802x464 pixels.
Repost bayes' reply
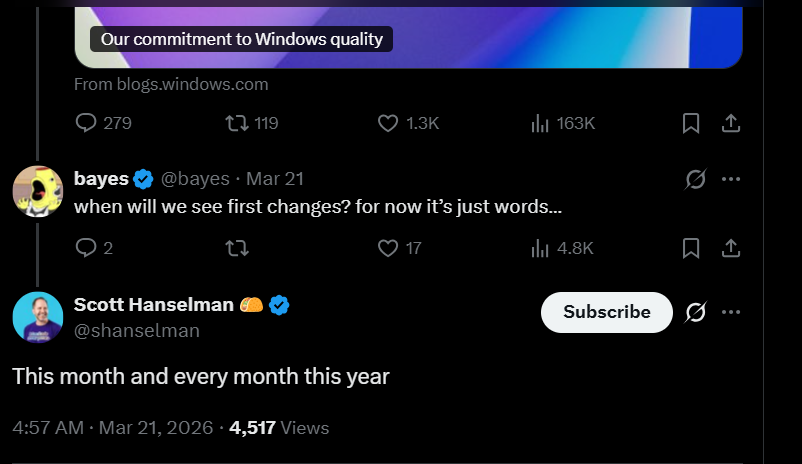[237, 248]
